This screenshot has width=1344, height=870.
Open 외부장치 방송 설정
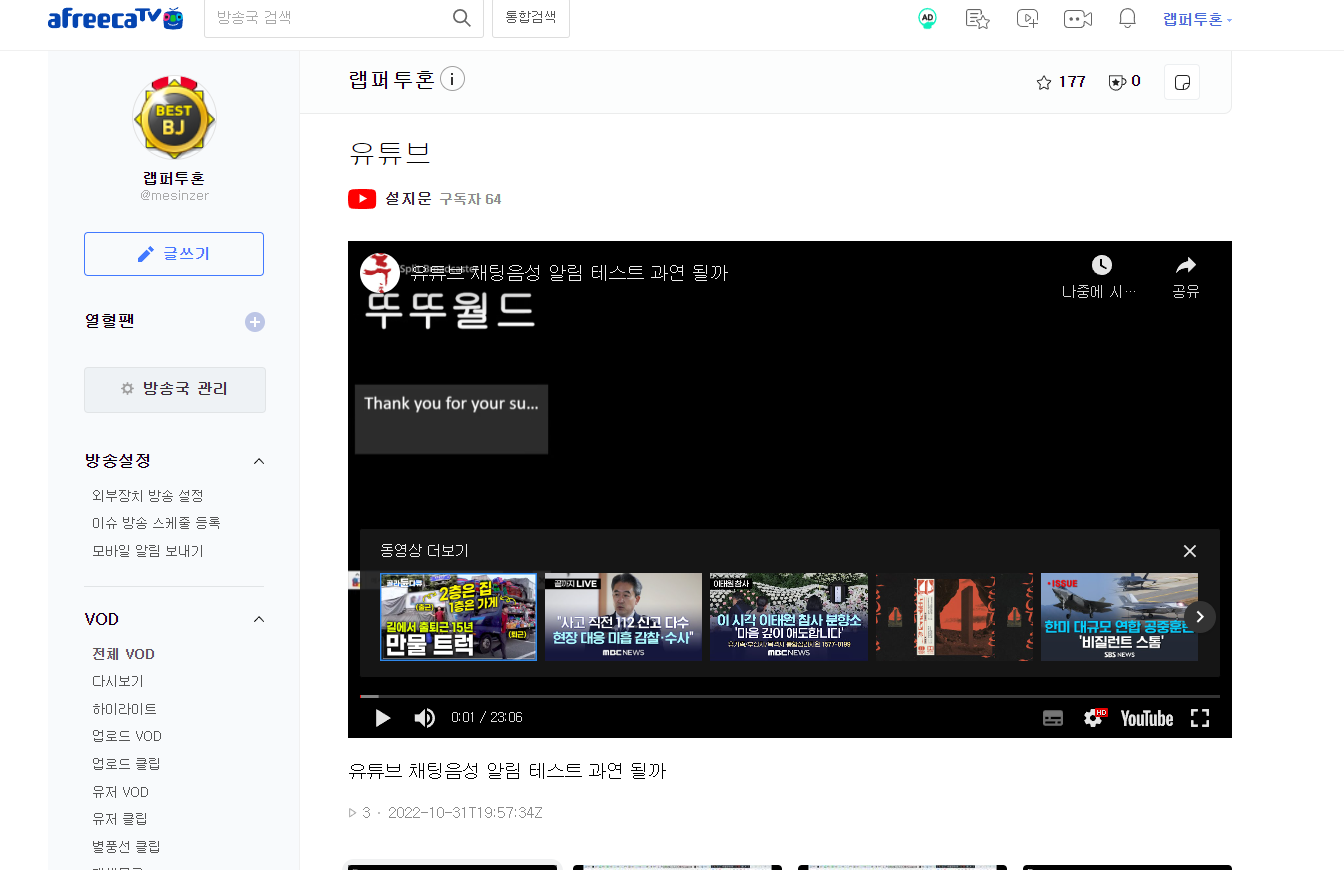147,496
